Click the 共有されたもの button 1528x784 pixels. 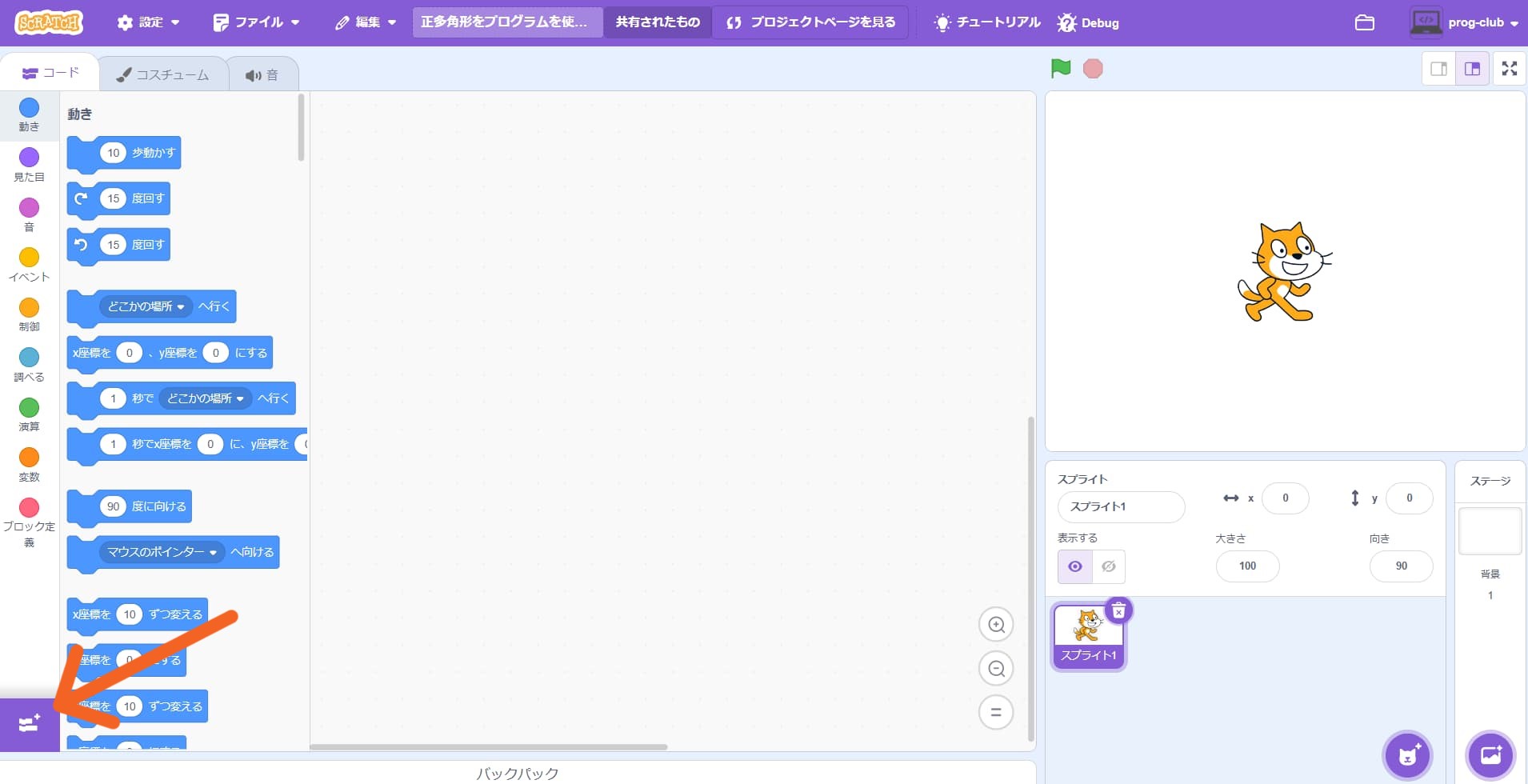pyautogui.click(x=658, y=22)
